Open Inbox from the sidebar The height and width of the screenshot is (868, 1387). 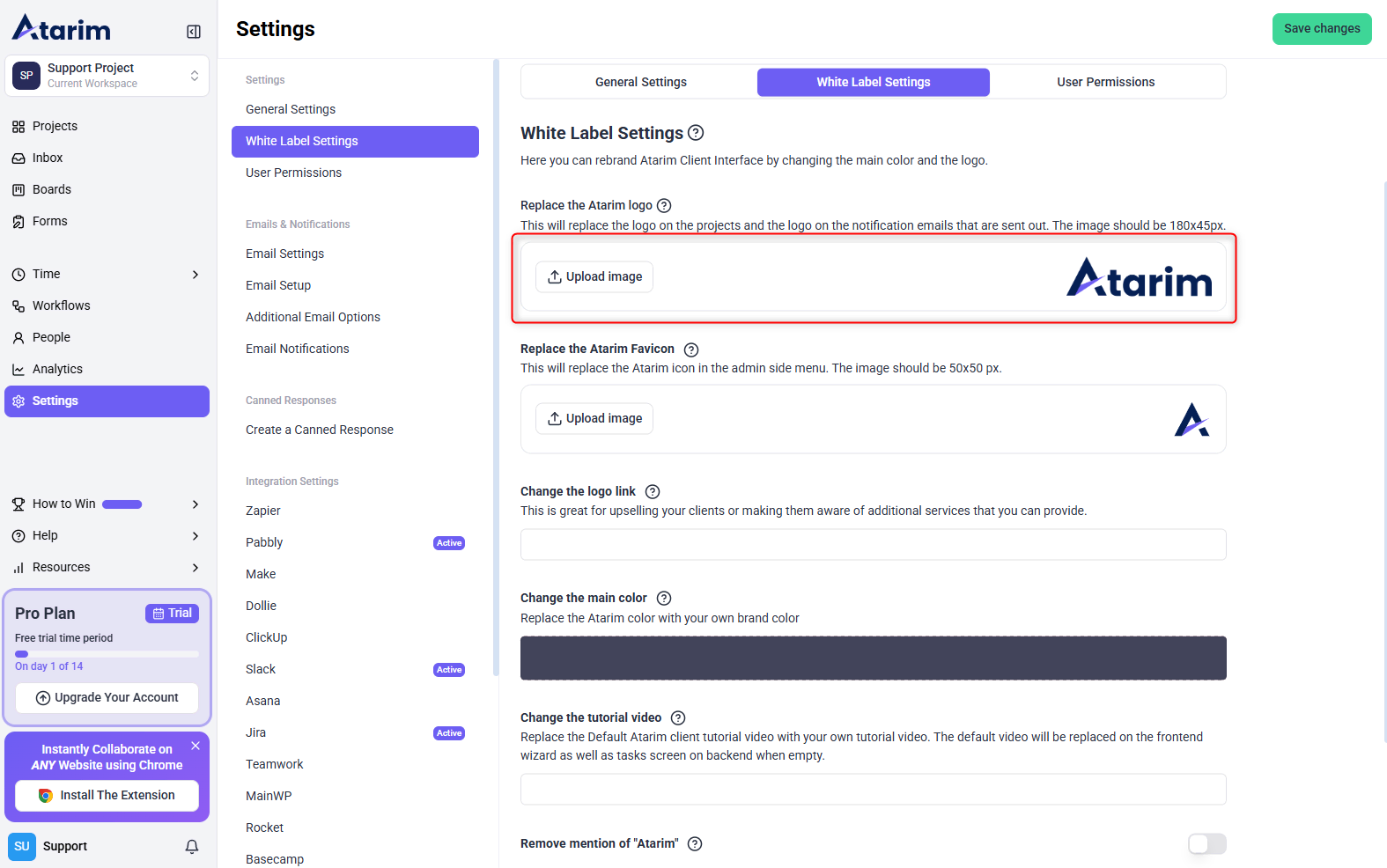pos(48,158)
